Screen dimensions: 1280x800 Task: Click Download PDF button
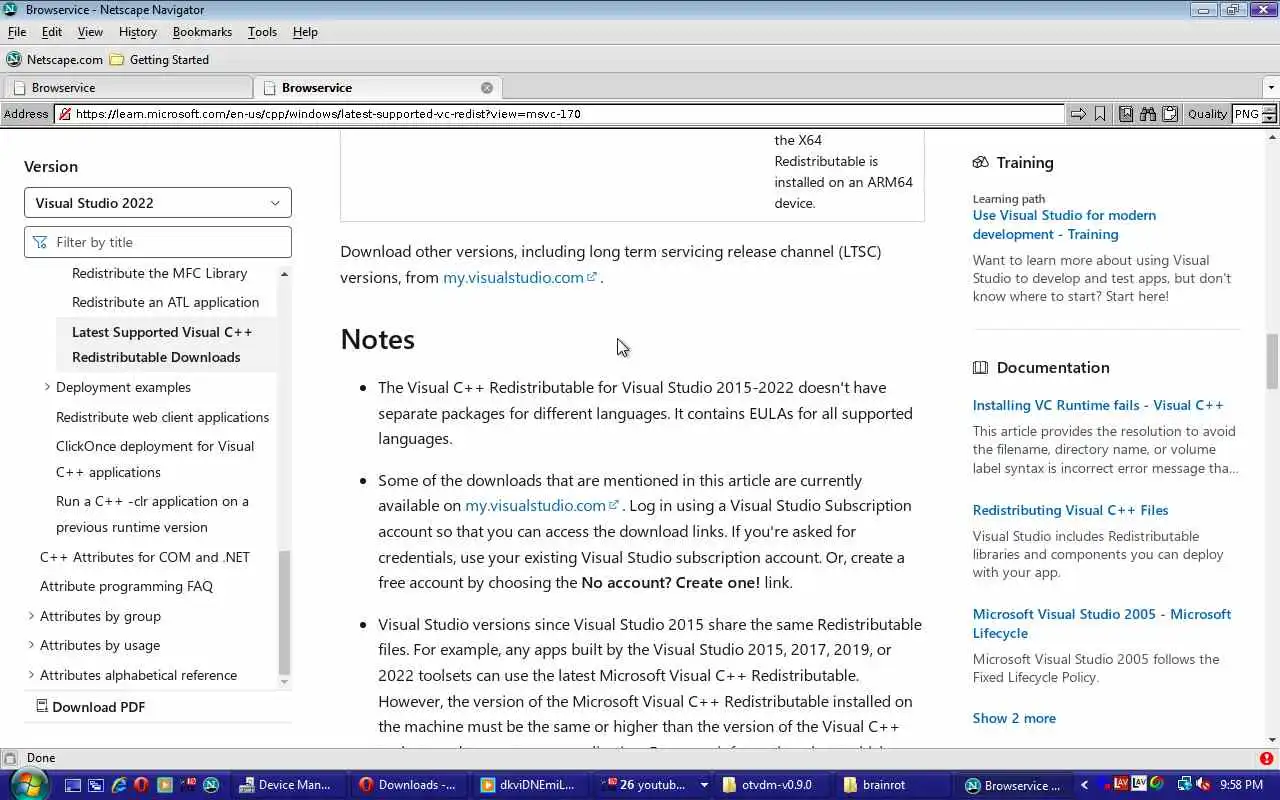pyautogui.click(x=91, y=706)
